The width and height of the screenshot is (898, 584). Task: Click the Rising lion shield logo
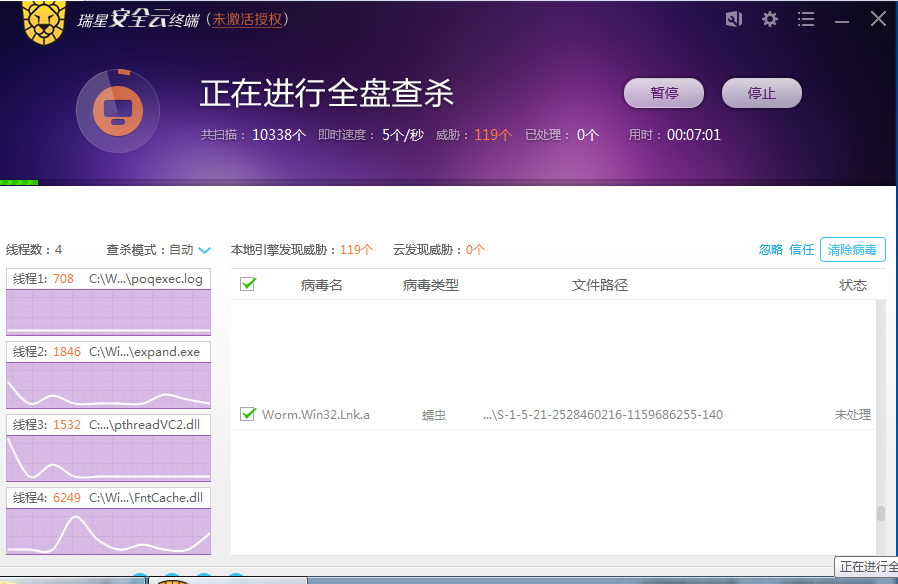pyautogui.click(x=44, y=22)
